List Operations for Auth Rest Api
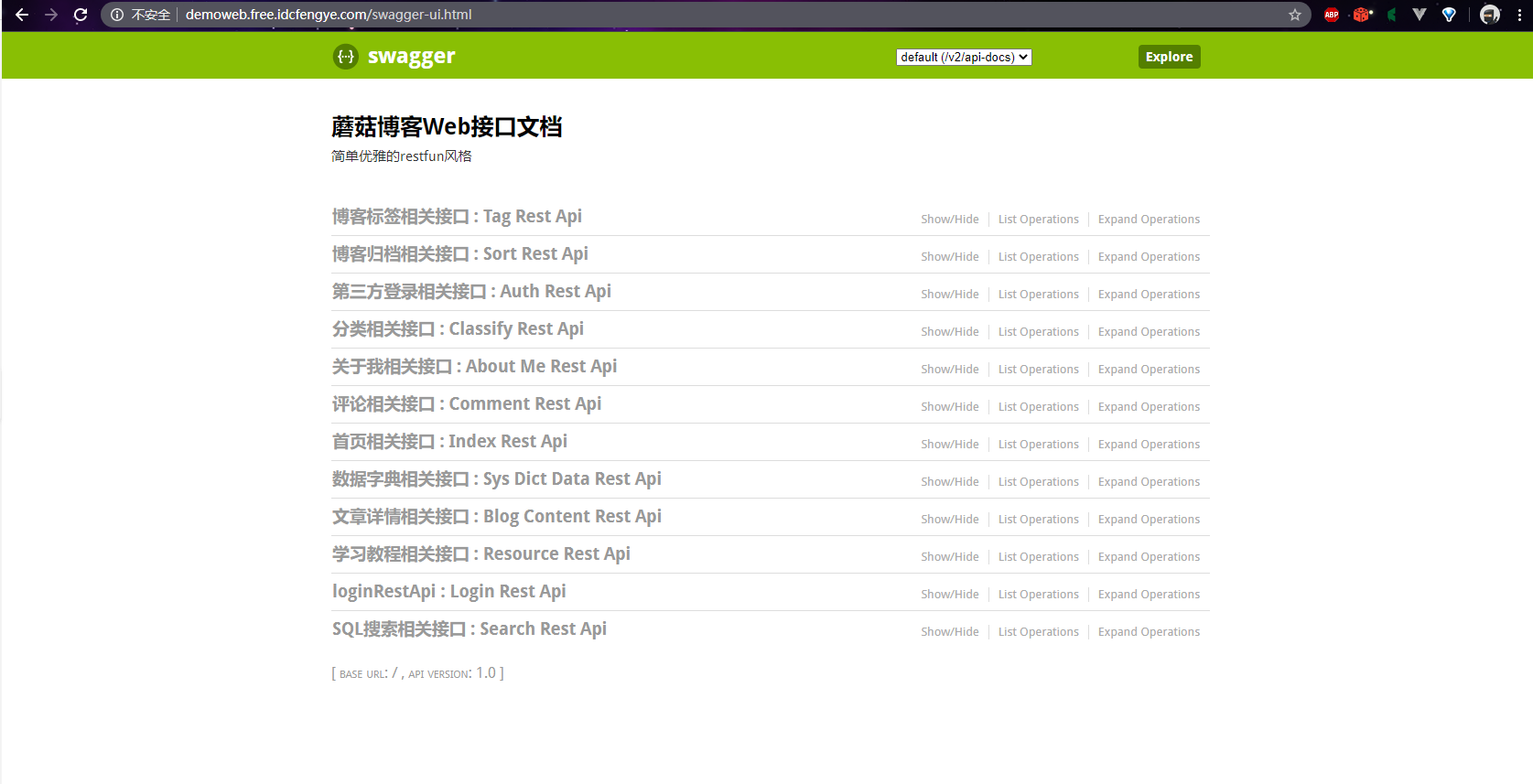 [x=1038, y=295]
